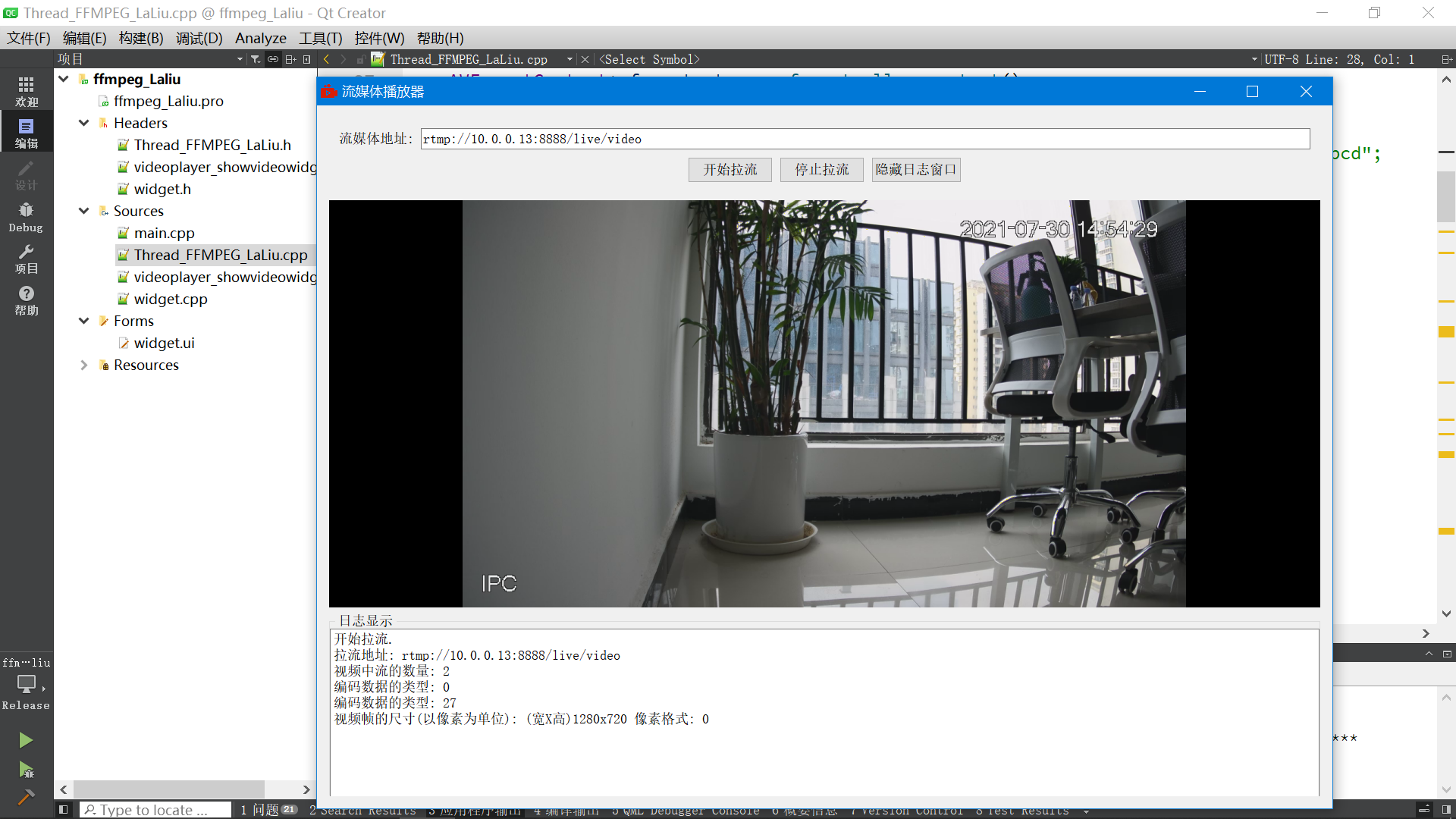Build the project with the hammer icon
The image size is (1456, 819).
coord(25,798)
